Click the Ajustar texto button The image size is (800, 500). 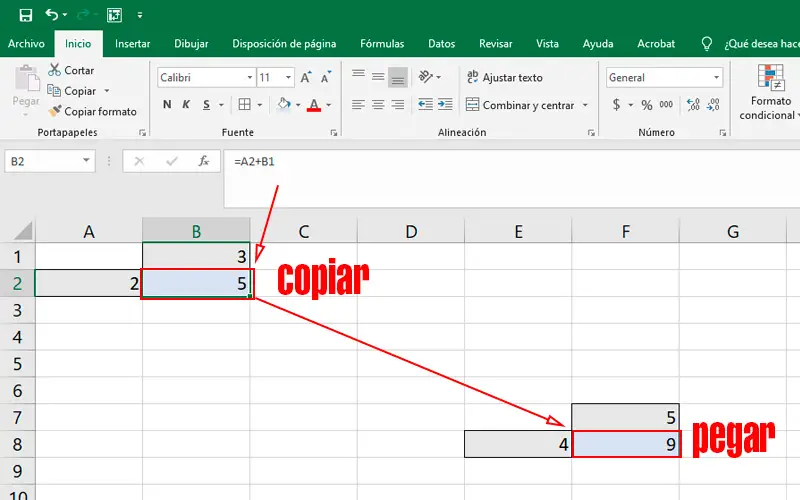pyautogui.click(x=505, y=78)
